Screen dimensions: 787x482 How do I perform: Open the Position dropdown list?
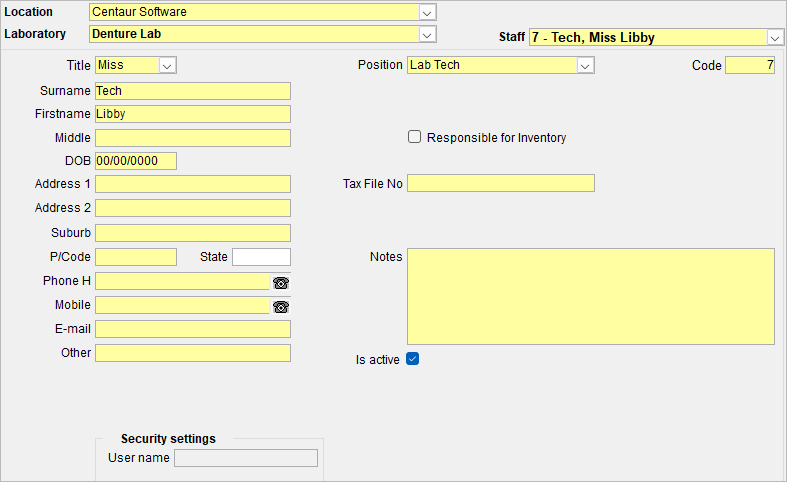point(585,65)
